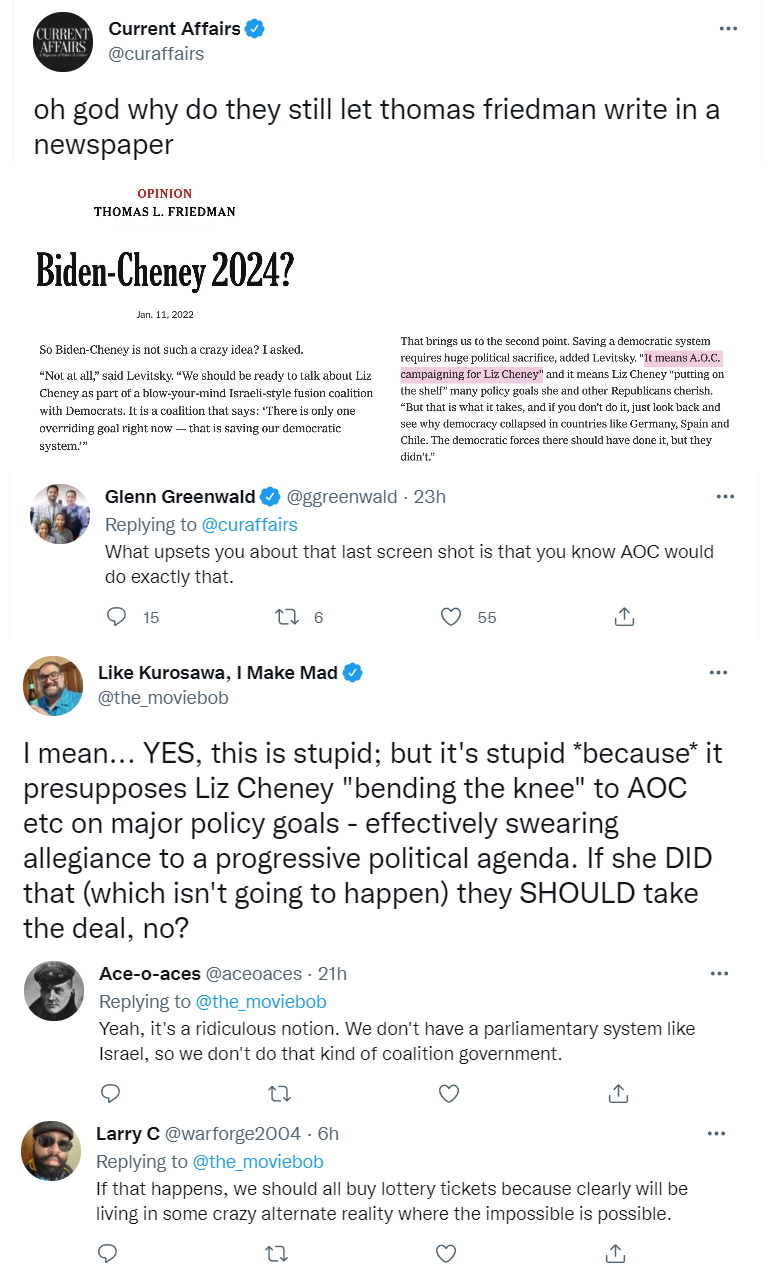Reply to Larry C's tweet

point(110,1253)
